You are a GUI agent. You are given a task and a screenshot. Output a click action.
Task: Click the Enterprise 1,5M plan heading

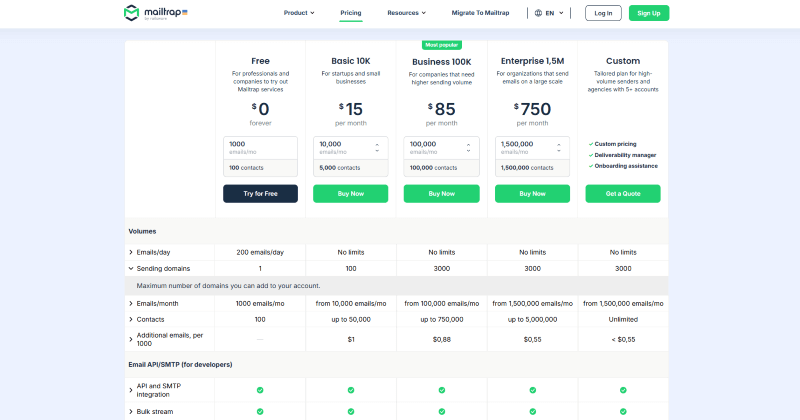coord(532,61)
